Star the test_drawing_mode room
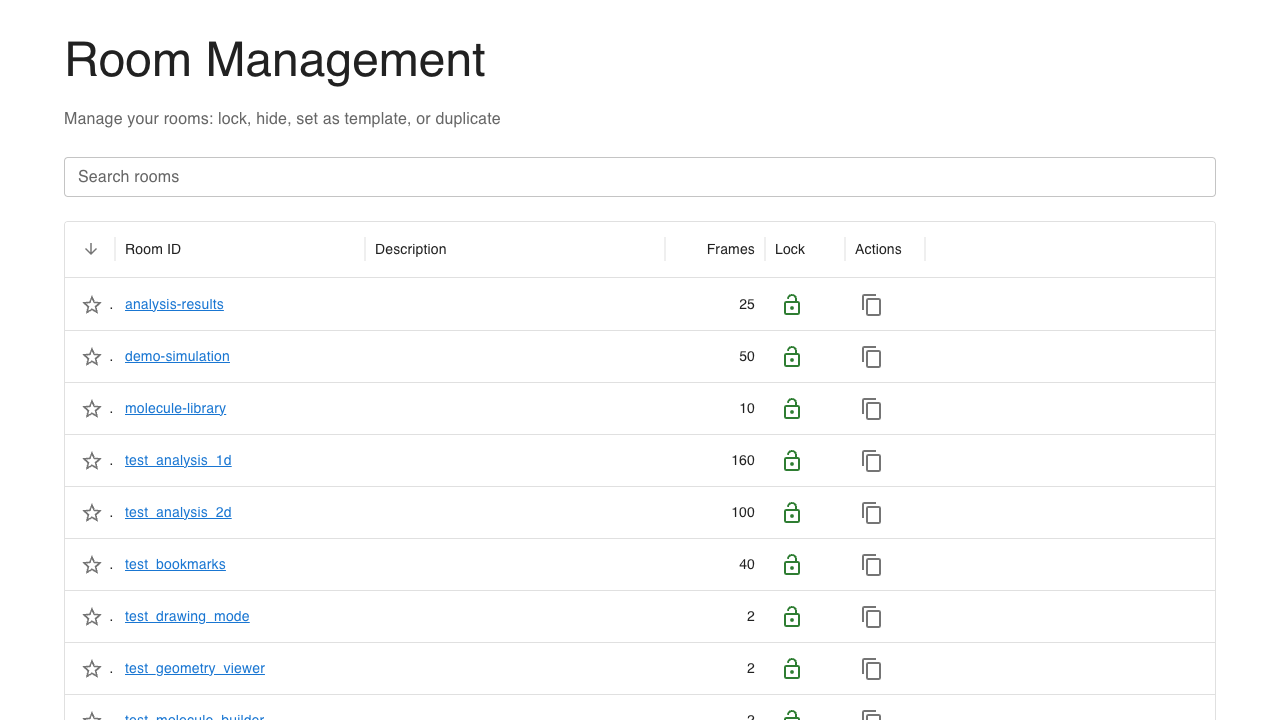Viewport: 1280px width, 720px height. (92, 617)
